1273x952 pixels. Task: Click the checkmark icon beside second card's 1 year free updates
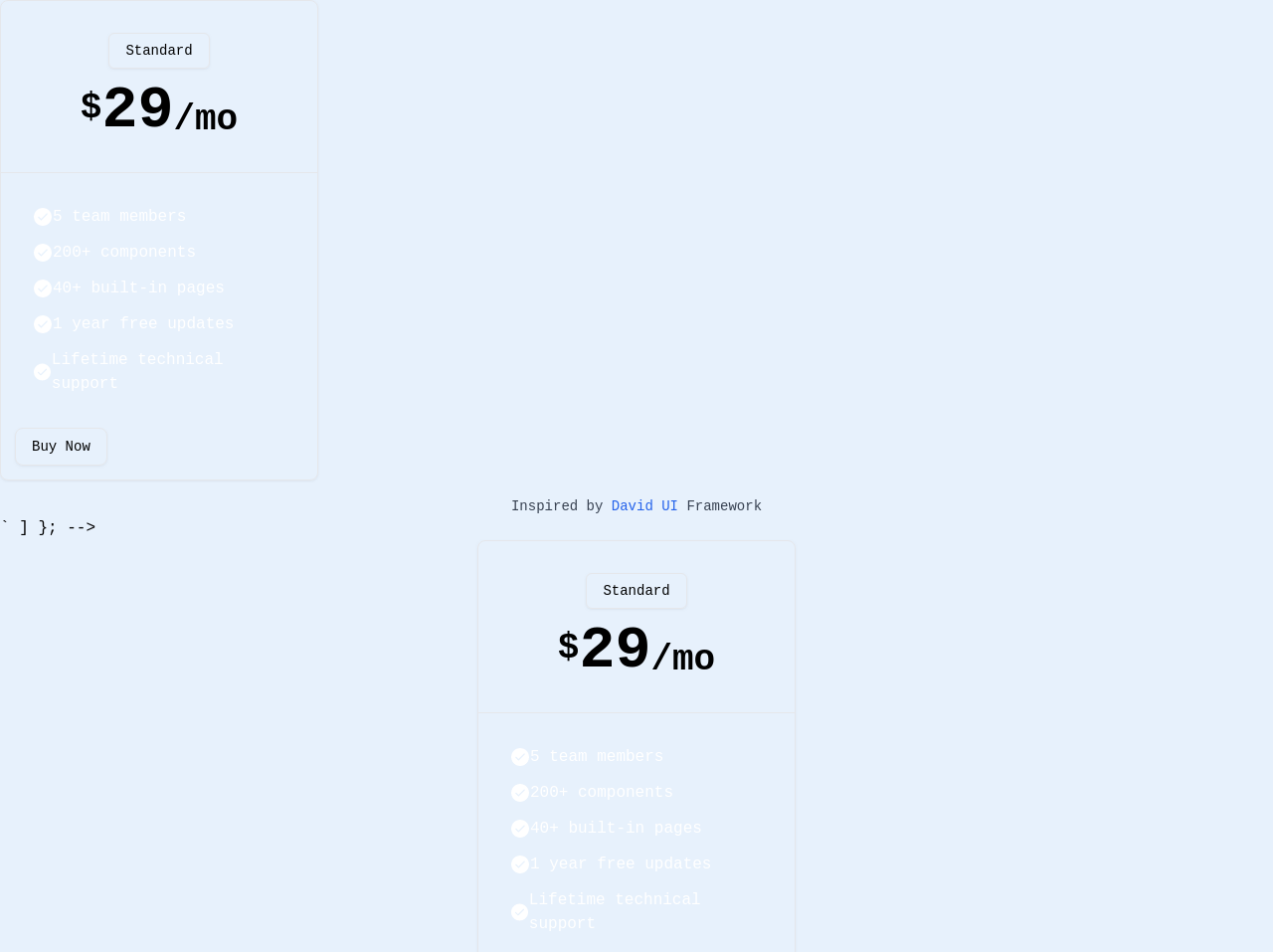tap(520, 864)
